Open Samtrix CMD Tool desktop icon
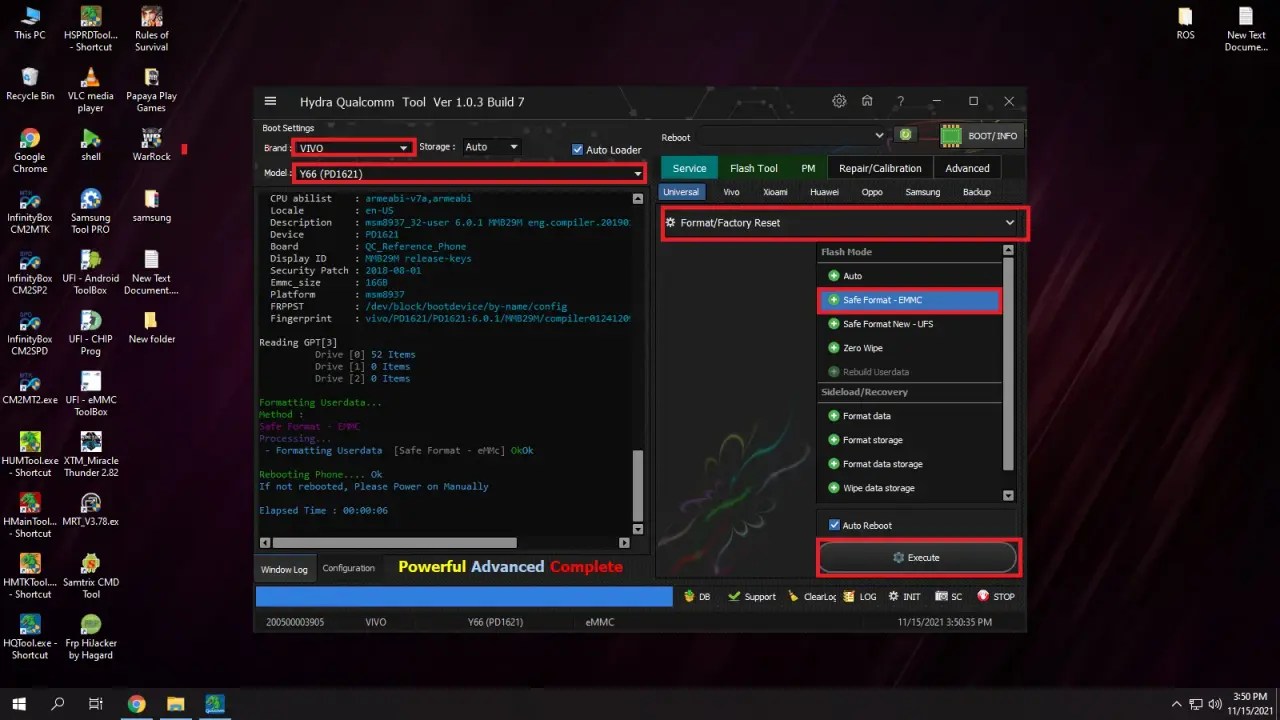1280x720 pixels. 91,575
